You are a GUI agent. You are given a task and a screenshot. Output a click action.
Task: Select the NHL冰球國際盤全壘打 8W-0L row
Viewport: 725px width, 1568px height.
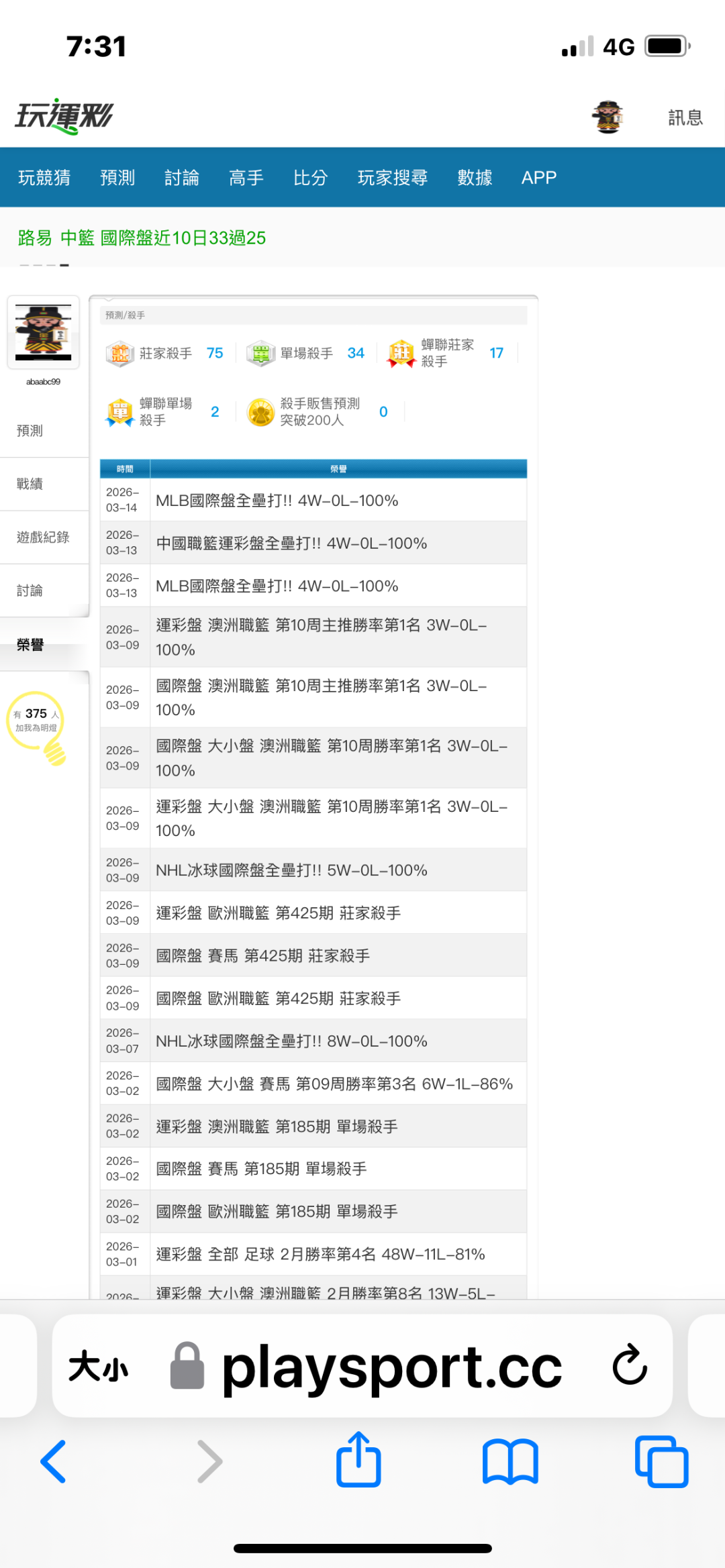313,1041
